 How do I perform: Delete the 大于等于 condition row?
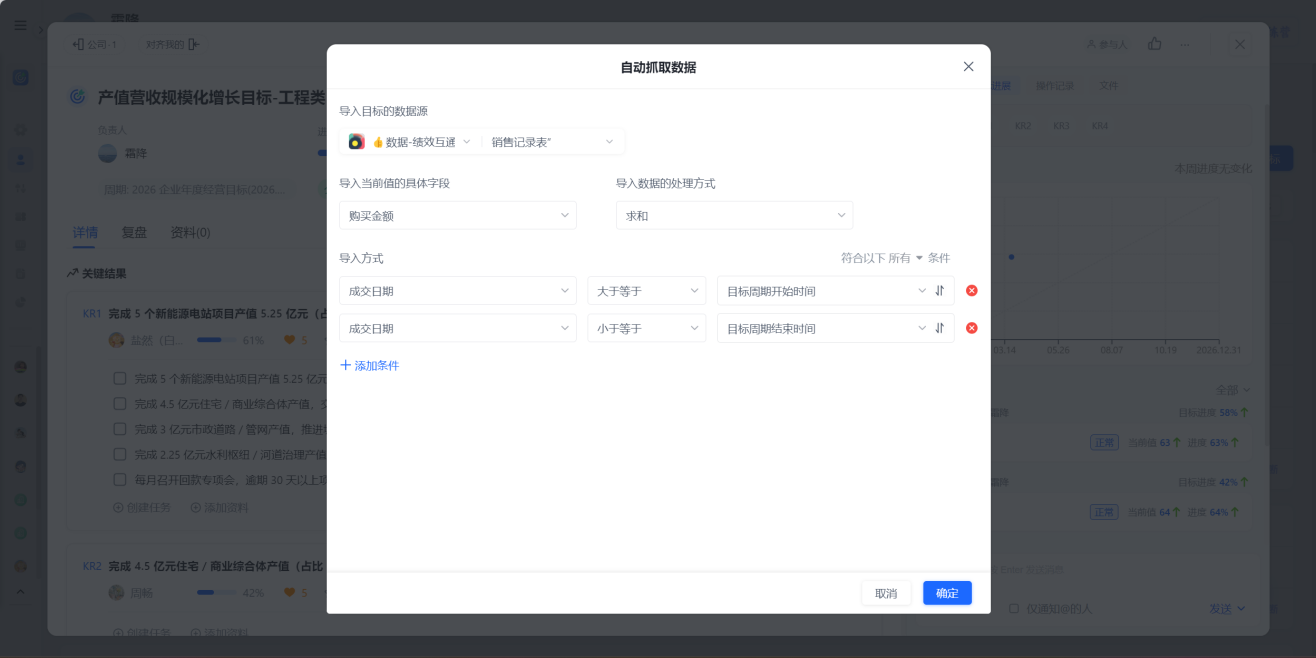tap(972, 291)
